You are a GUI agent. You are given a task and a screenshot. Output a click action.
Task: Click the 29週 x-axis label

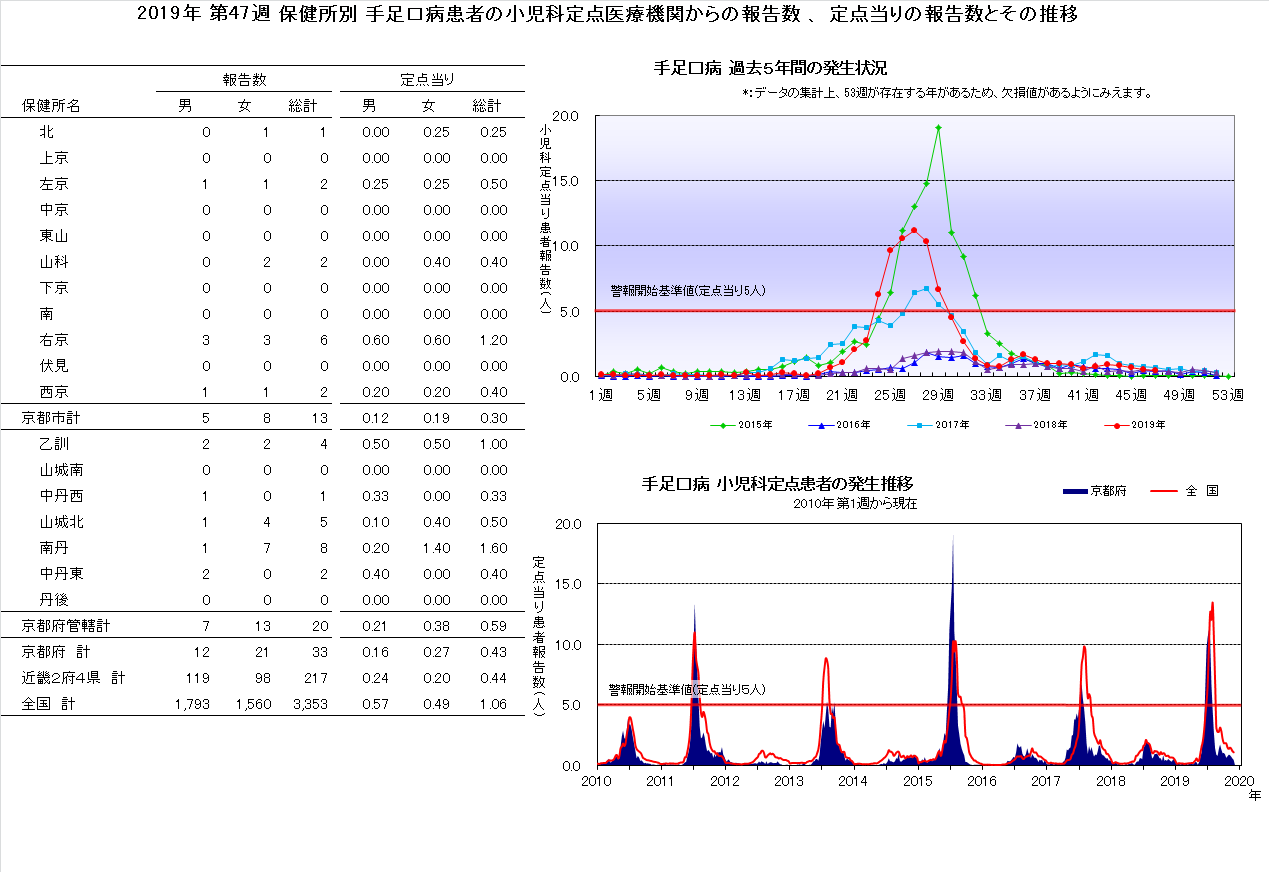tap(939, 395)
